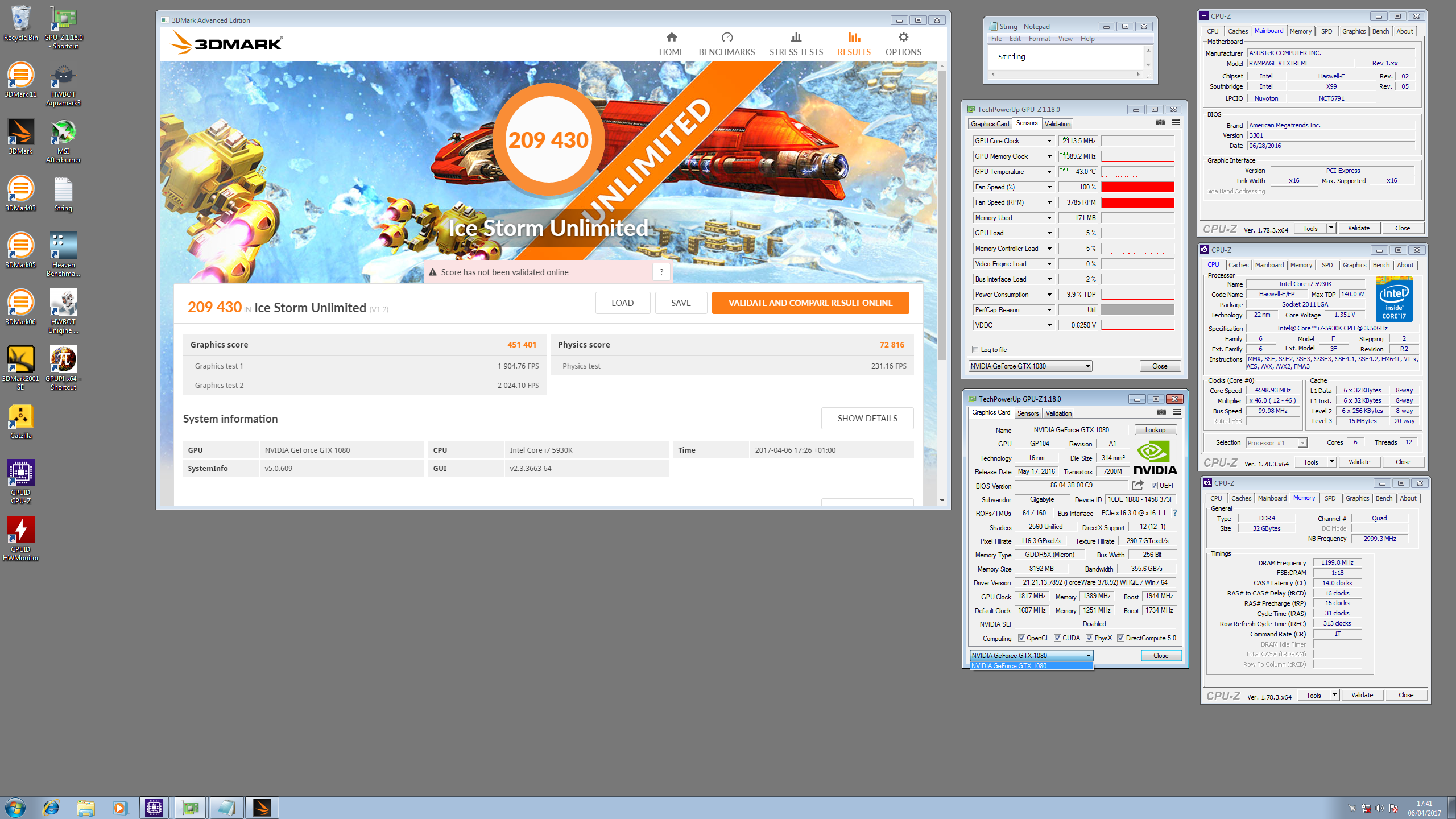
Task: Open STRESS TESTS section in 3DMark
Action: click(796, 44)
